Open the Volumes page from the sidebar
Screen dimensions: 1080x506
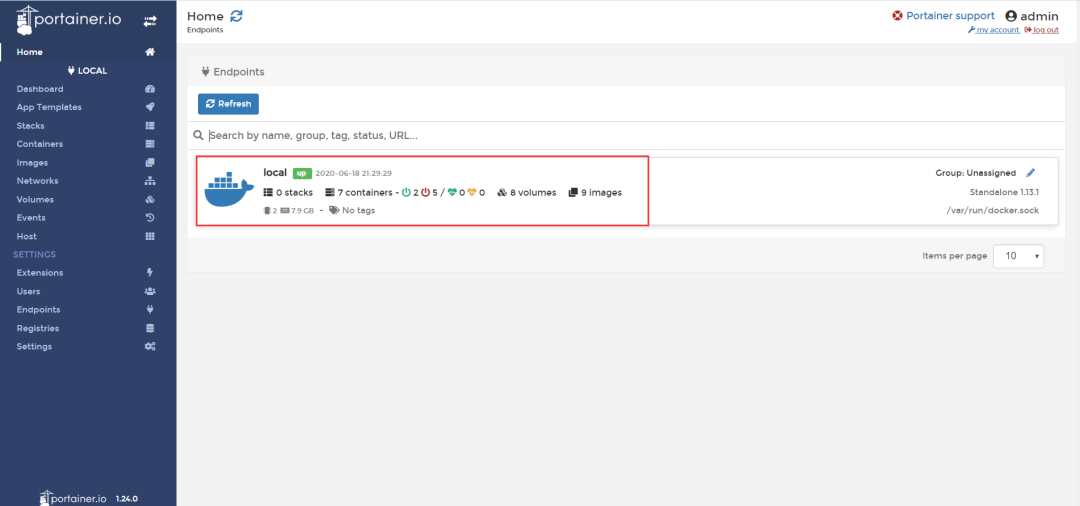(x=35, y=200)
